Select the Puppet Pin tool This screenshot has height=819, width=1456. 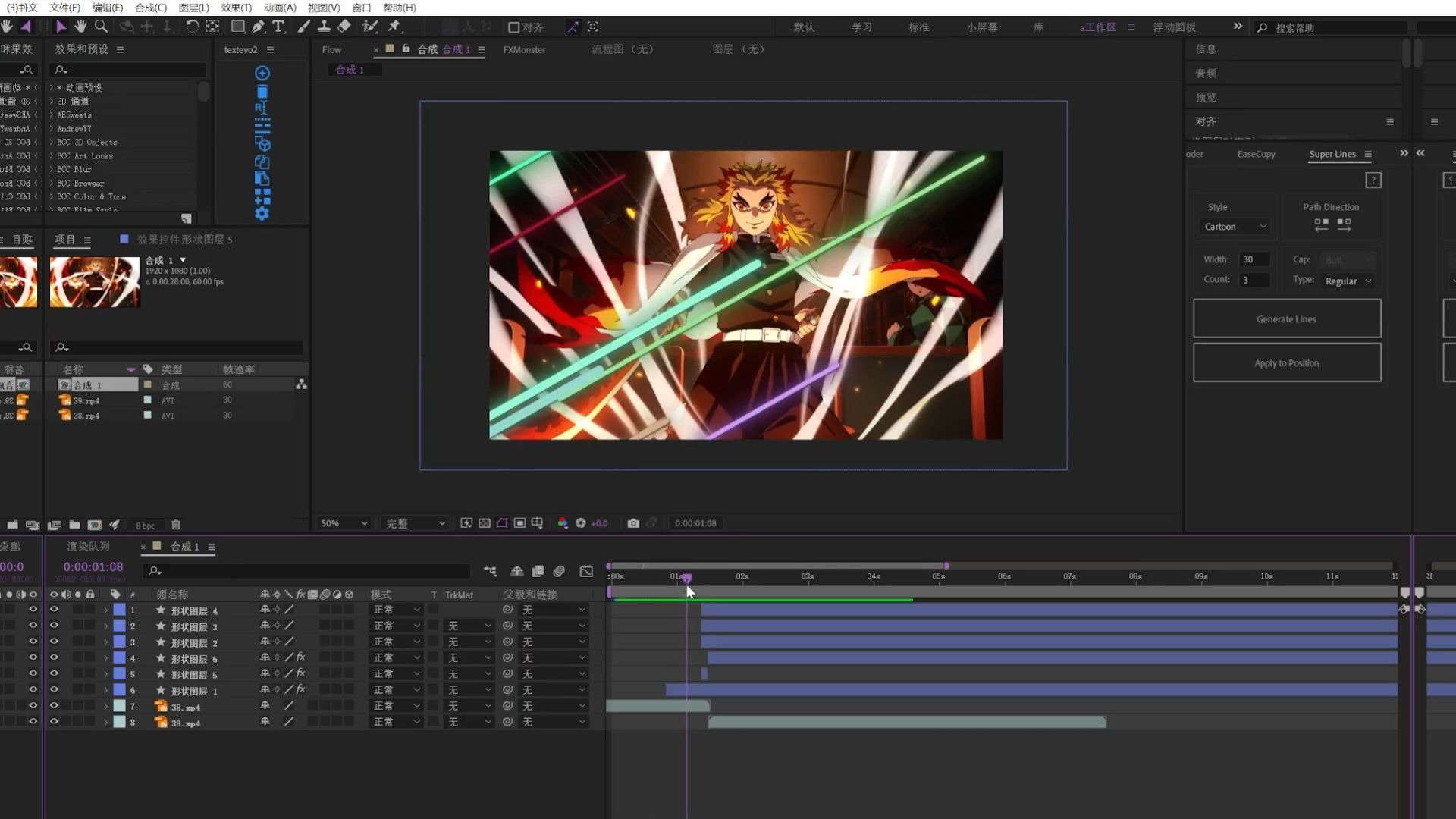394,27
